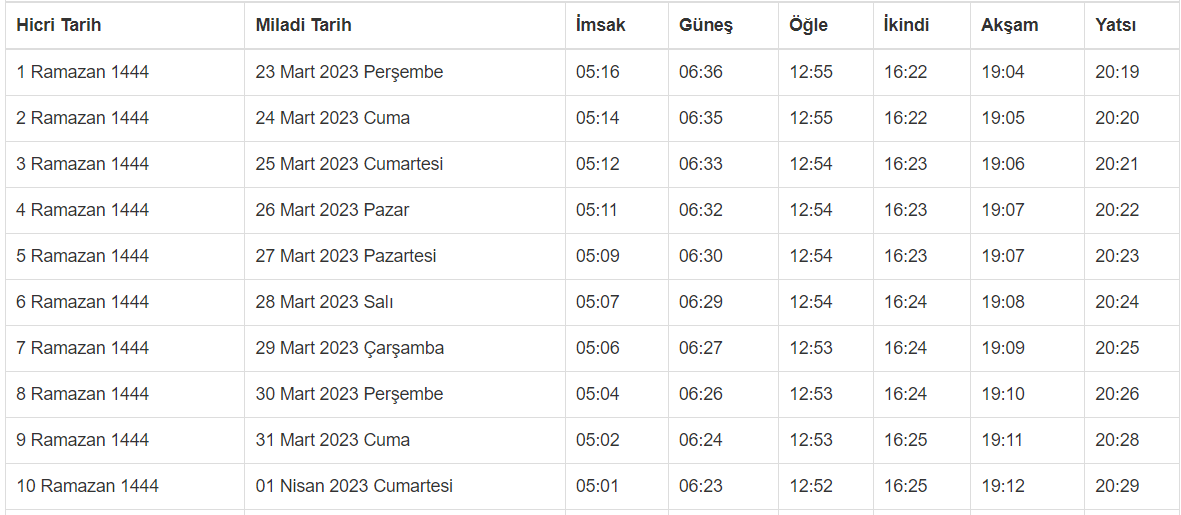This screenshot has width=1181, height=515.
Task: Select the Güneş column header
Action: tap(706, 26)
